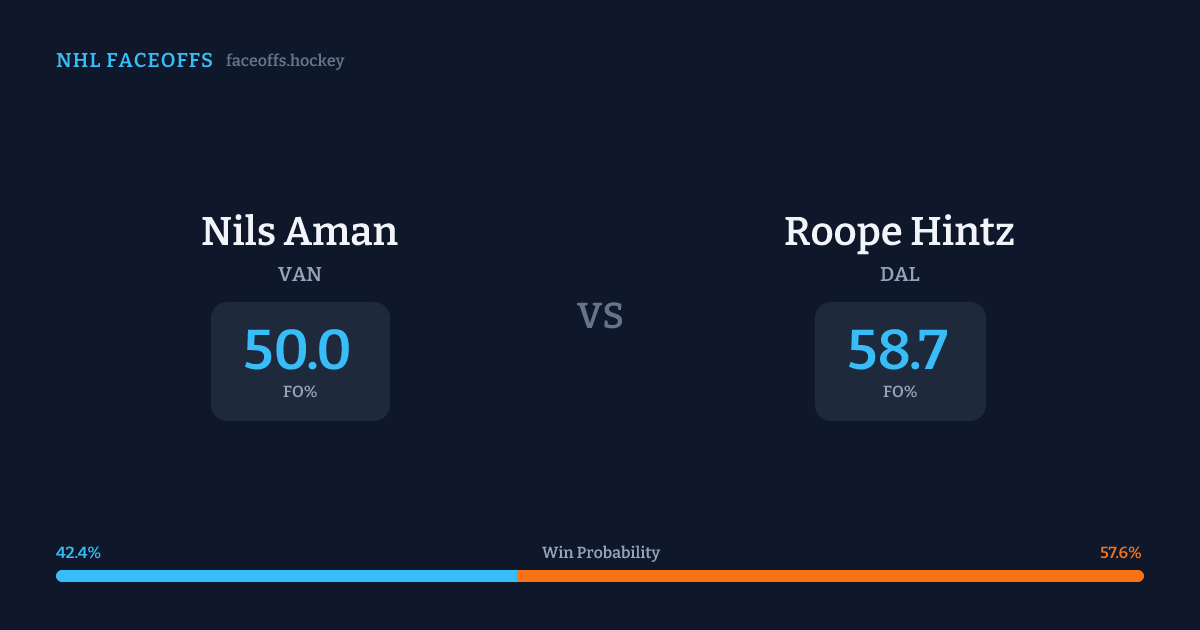The width and height of the screenshot is (1200, 630).
Task: Click the Win Probability label
Action: coord(600,552)
